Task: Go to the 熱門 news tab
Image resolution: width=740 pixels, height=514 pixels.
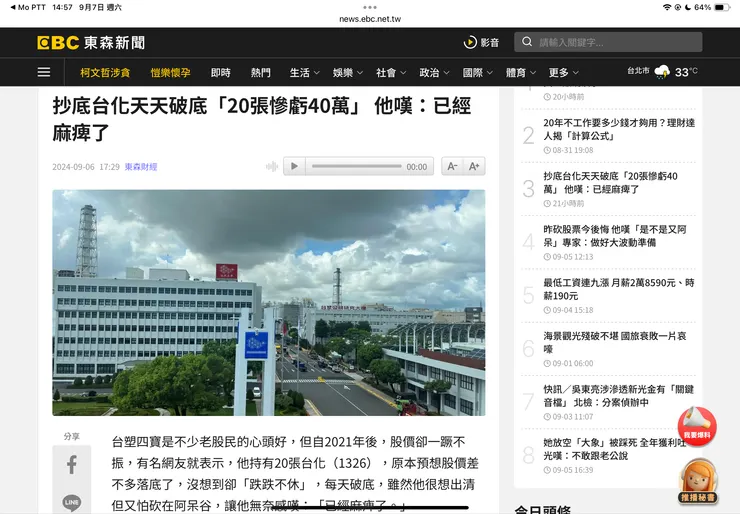Action: [x=261, y=73]
